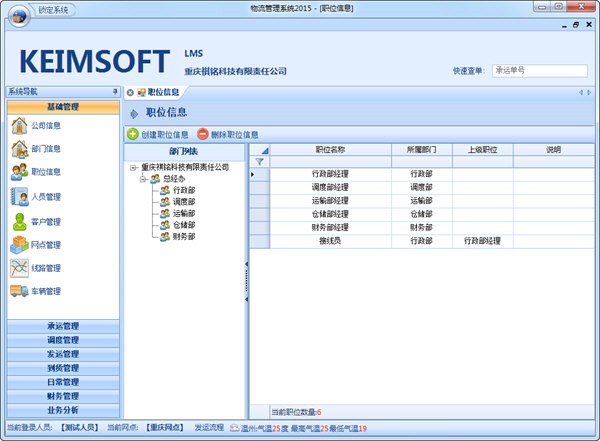Viewport: 600px width, 441px height.
Task: Expand the 承运管理 navigation group
Action: coord(62,326)
